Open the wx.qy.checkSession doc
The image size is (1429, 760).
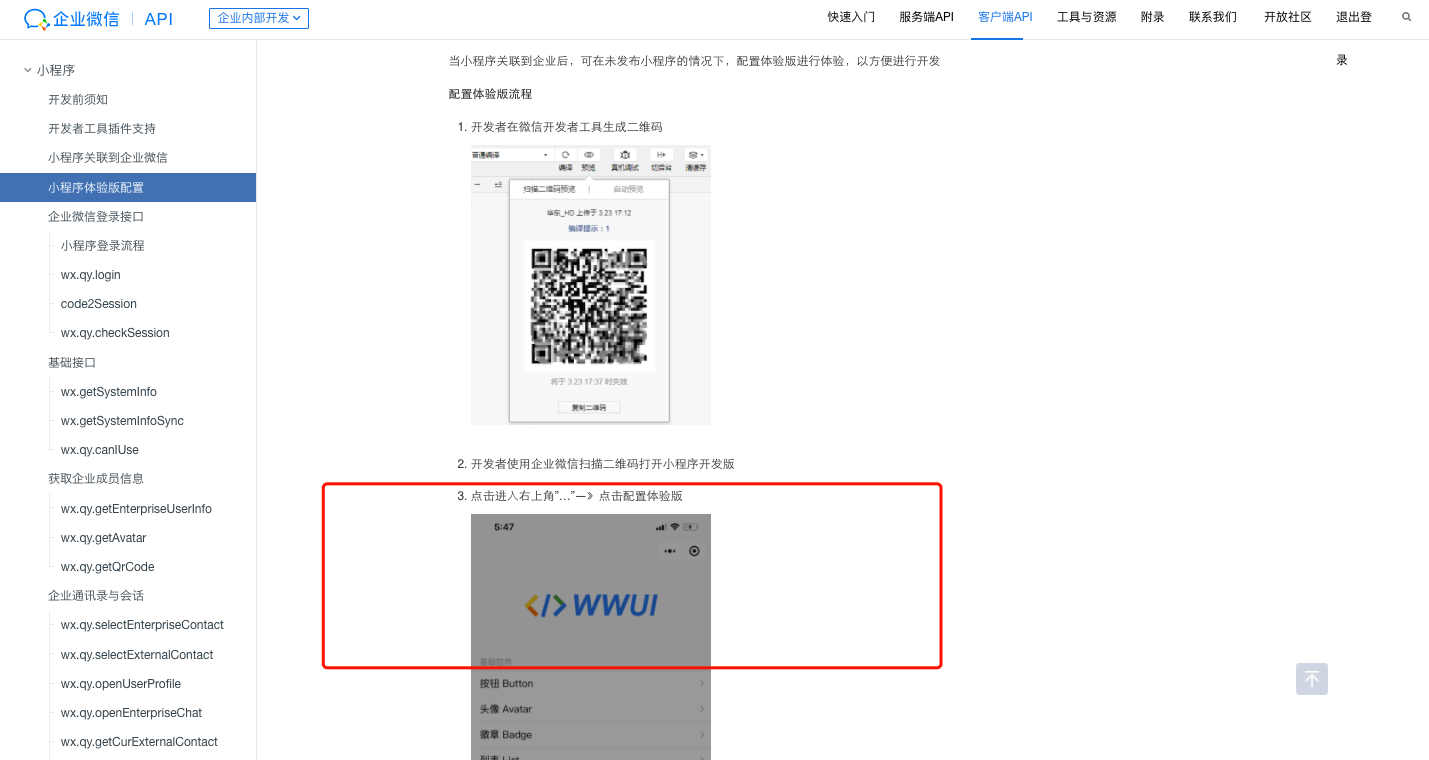point(115,333)
